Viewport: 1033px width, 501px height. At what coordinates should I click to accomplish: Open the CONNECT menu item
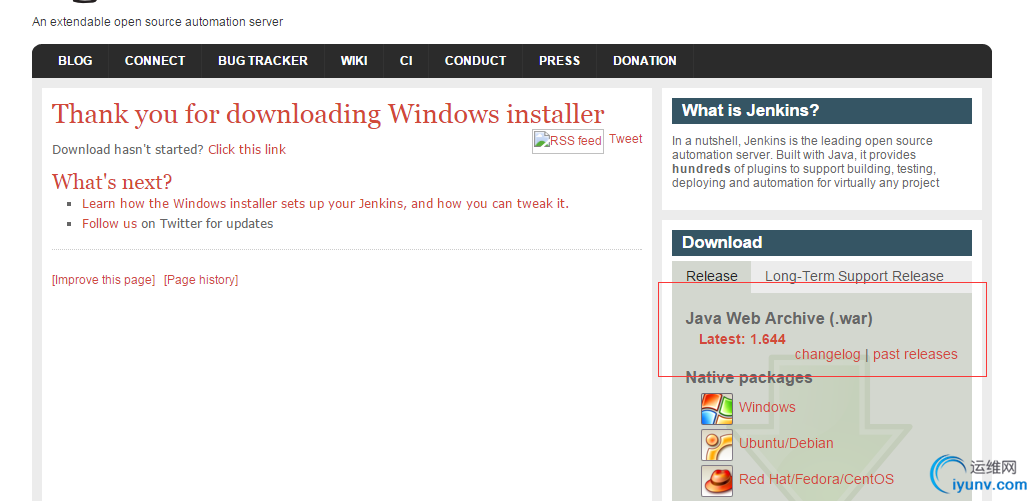[x=155, y=61]
